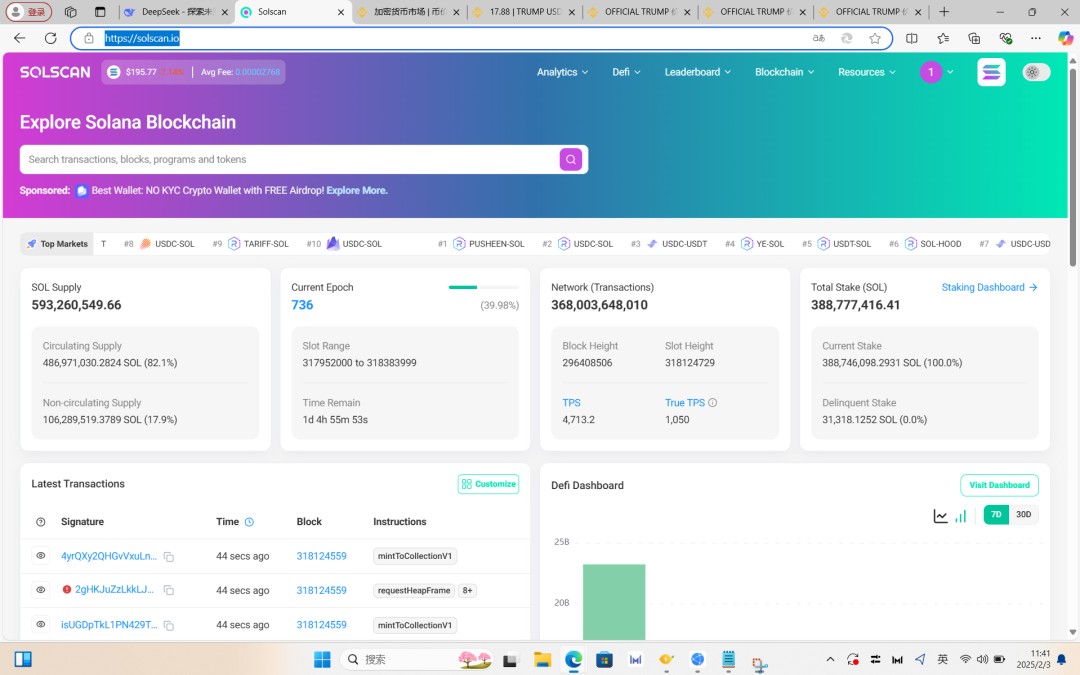Close the Solscan browser tab

coord(341,12)
